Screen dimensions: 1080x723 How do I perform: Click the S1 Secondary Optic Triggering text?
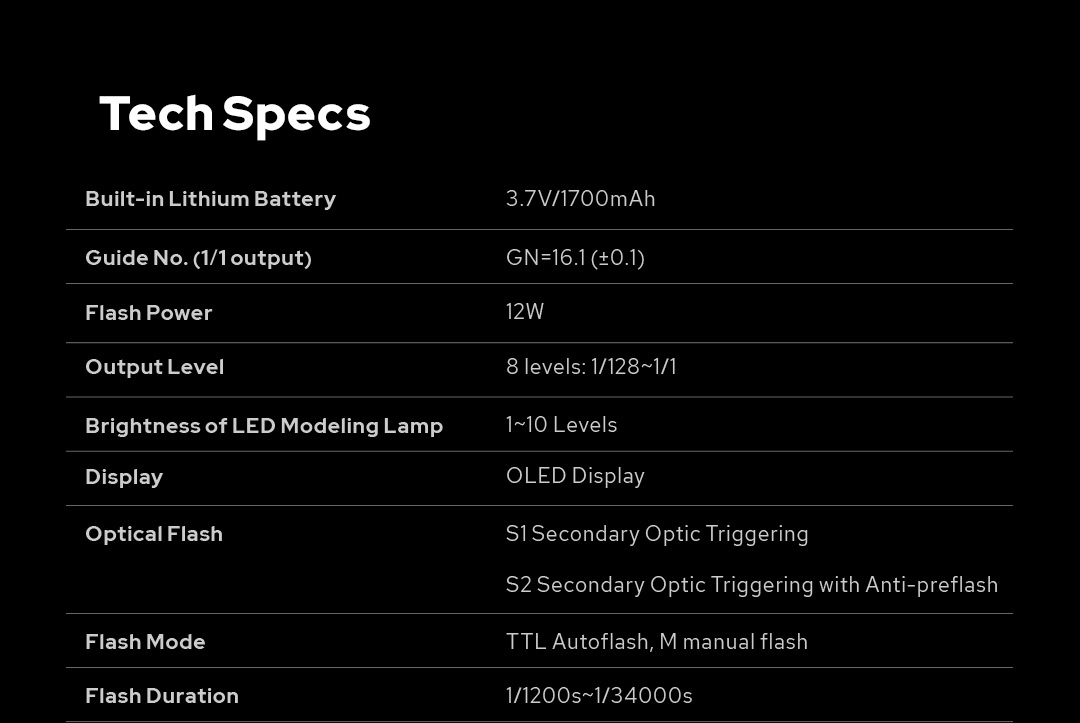point(657,534)
